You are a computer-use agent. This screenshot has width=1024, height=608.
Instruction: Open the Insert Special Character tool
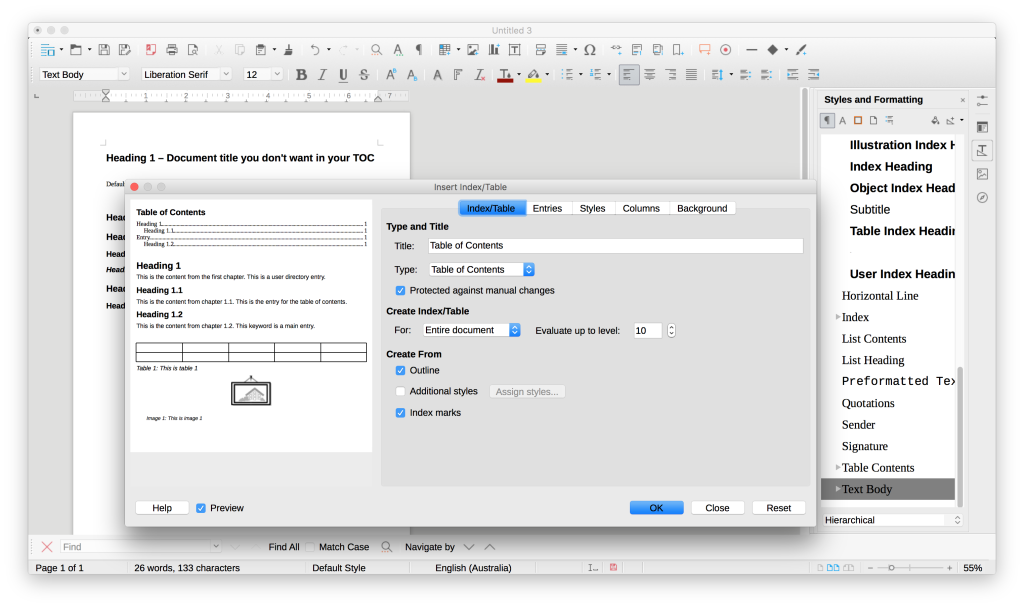(590, 49)
